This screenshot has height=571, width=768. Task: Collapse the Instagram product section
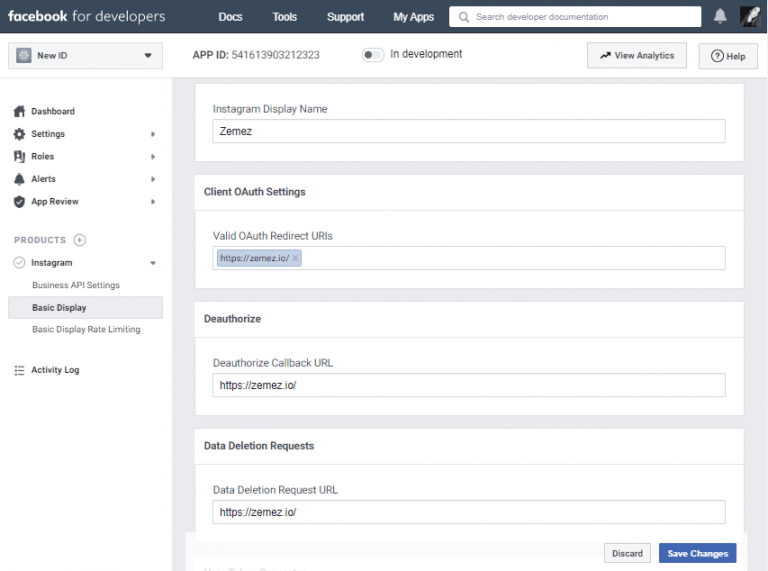click(x=153, y=263)
